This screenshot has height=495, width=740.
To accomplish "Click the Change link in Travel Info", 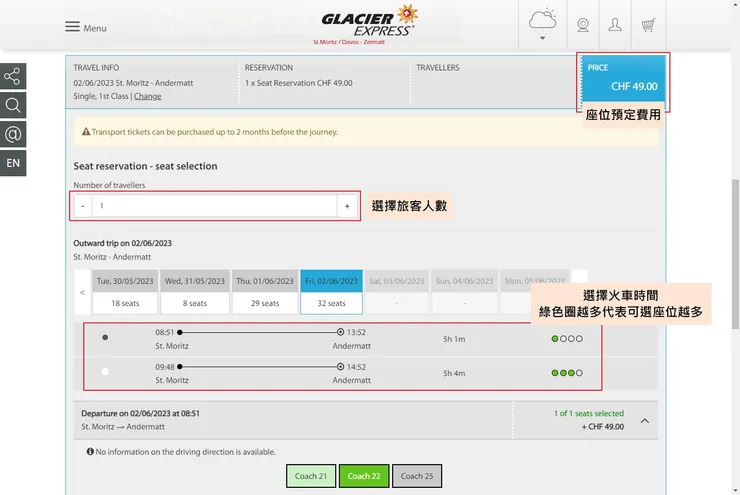I will [147, 96].
